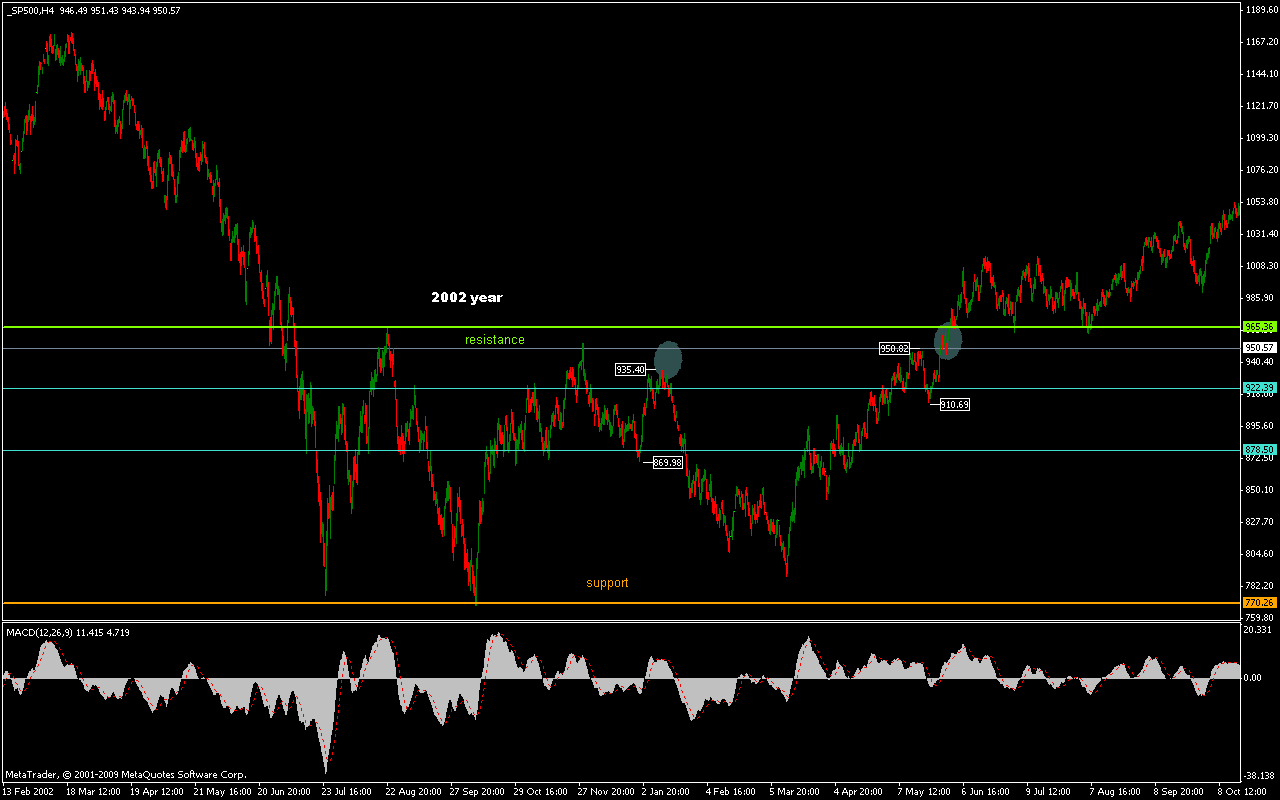Select the green 'resistance' text label
The height and width of the screenshot is (800, 1280).
pyautogui.click(x=494, y=340)
